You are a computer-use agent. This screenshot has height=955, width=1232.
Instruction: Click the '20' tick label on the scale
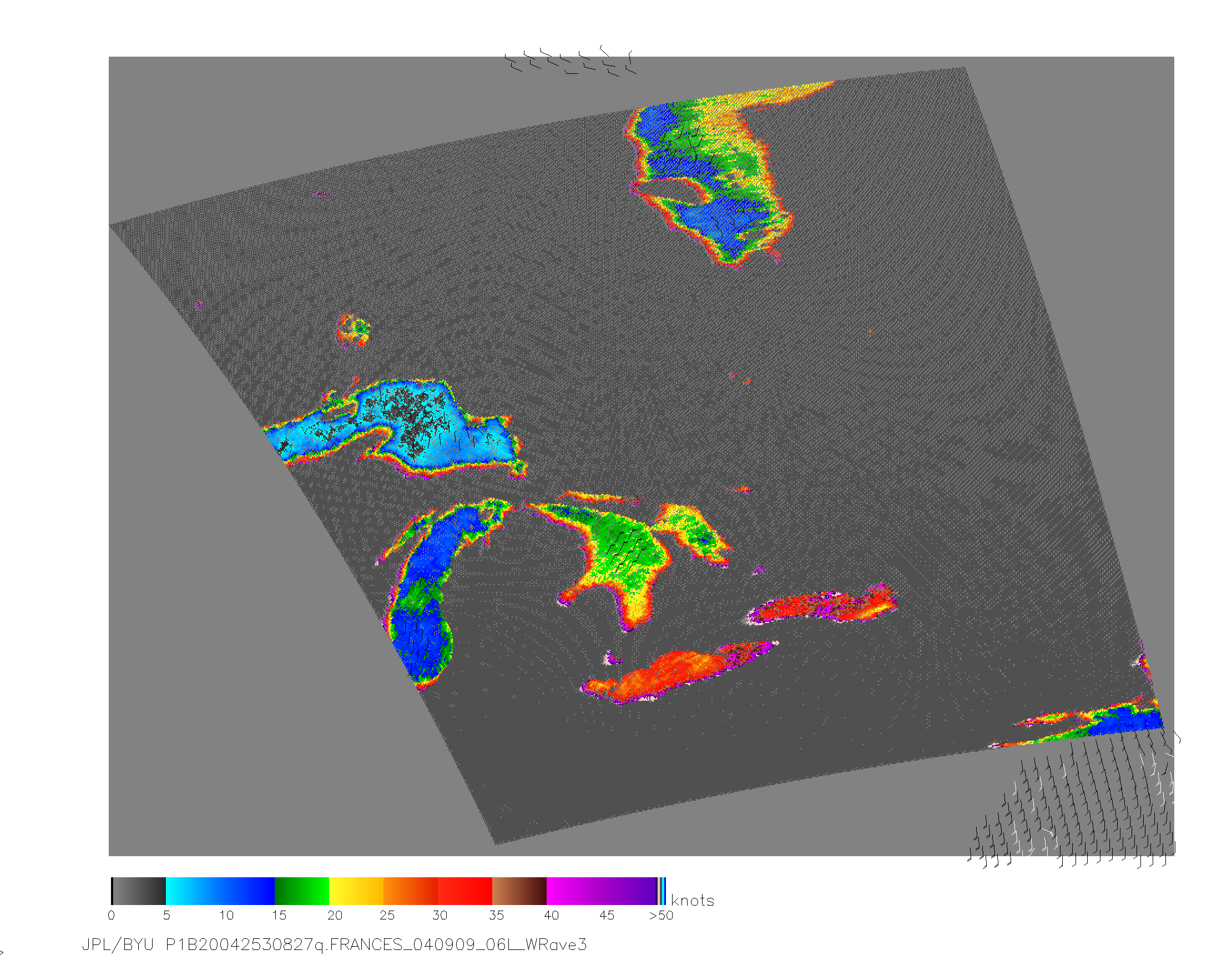pyautogui.click(x=335, y=916)
